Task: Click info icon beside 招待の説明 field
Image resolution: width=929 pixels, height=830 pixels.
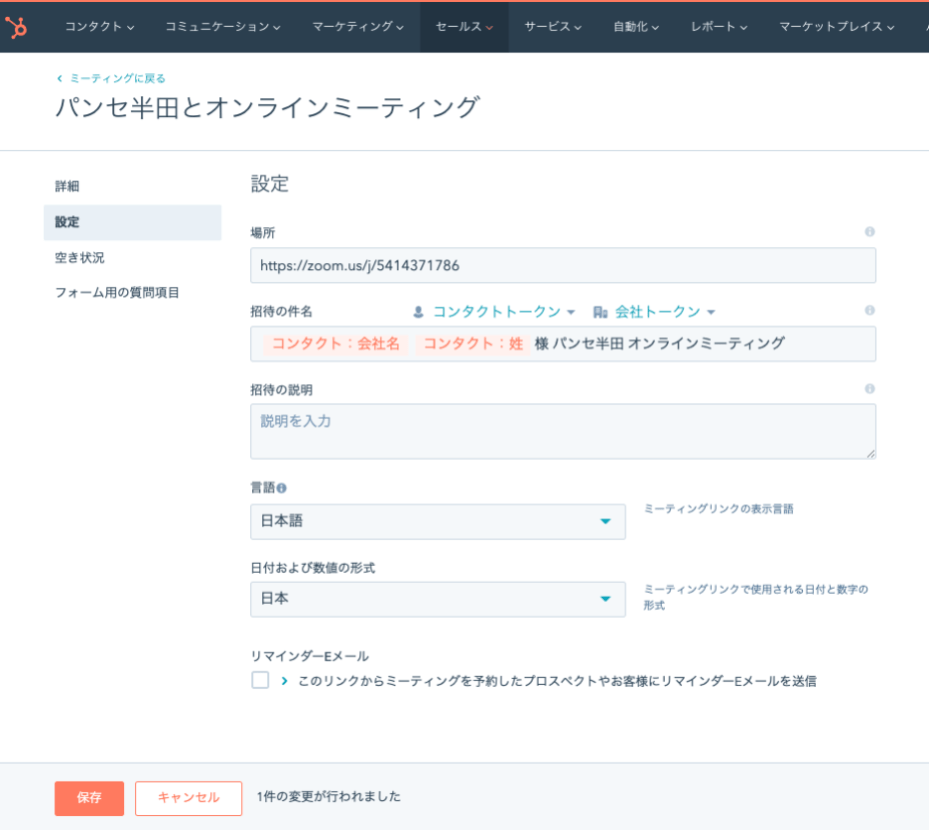Action: pos(869,389)
